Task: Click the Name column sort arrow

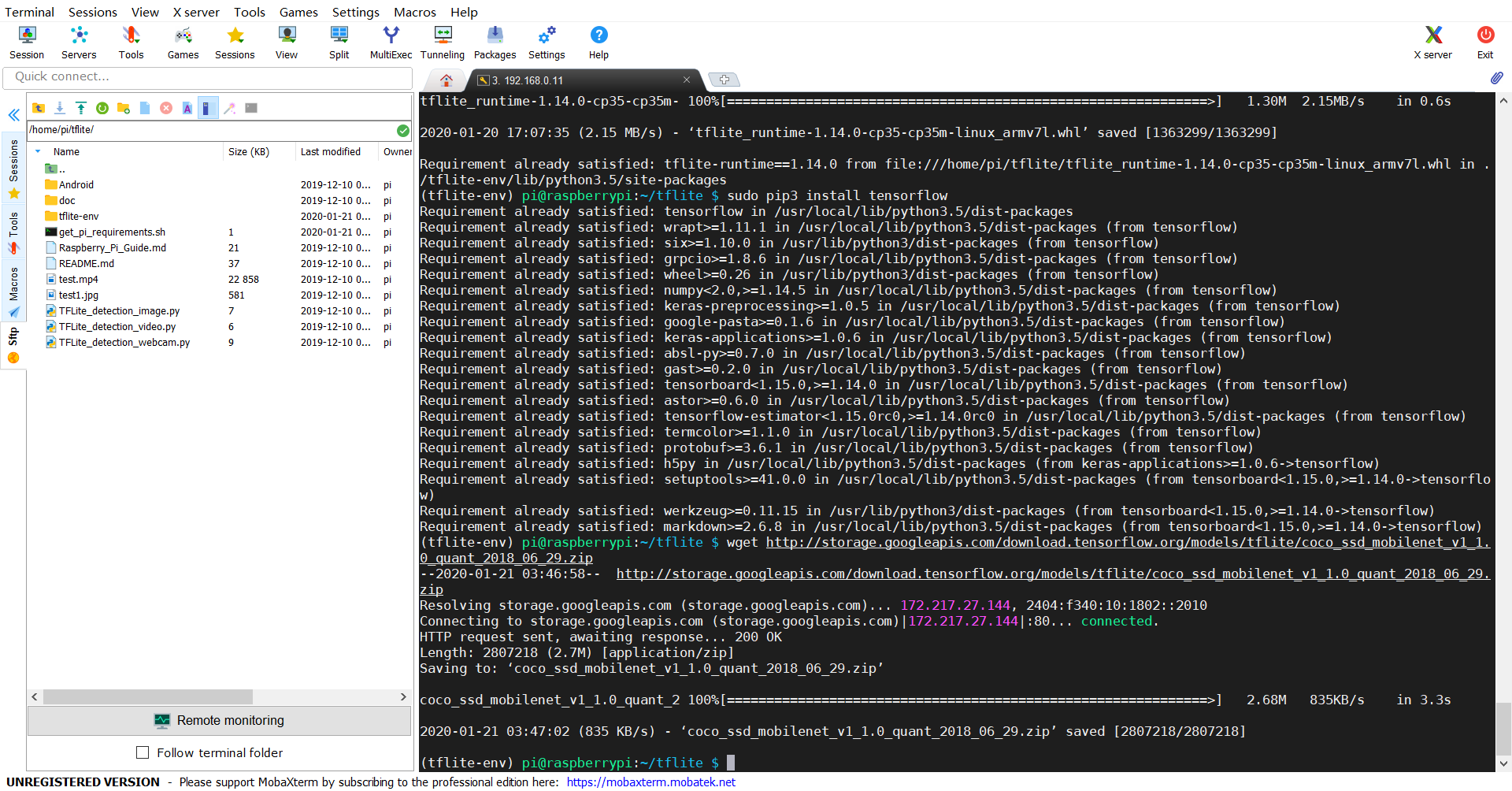Action: click(38, 151)
